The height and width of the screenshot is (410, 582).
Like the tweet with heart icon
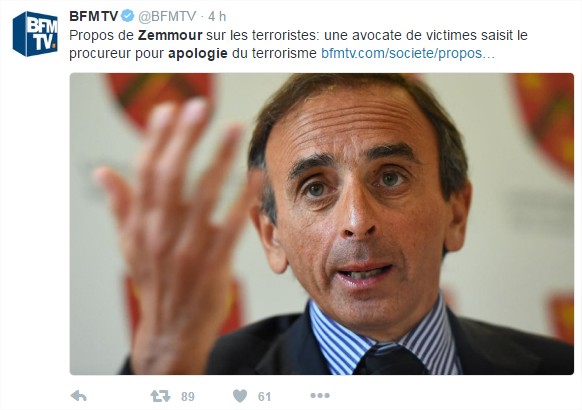pyautogui.click(x=240, y=396)
